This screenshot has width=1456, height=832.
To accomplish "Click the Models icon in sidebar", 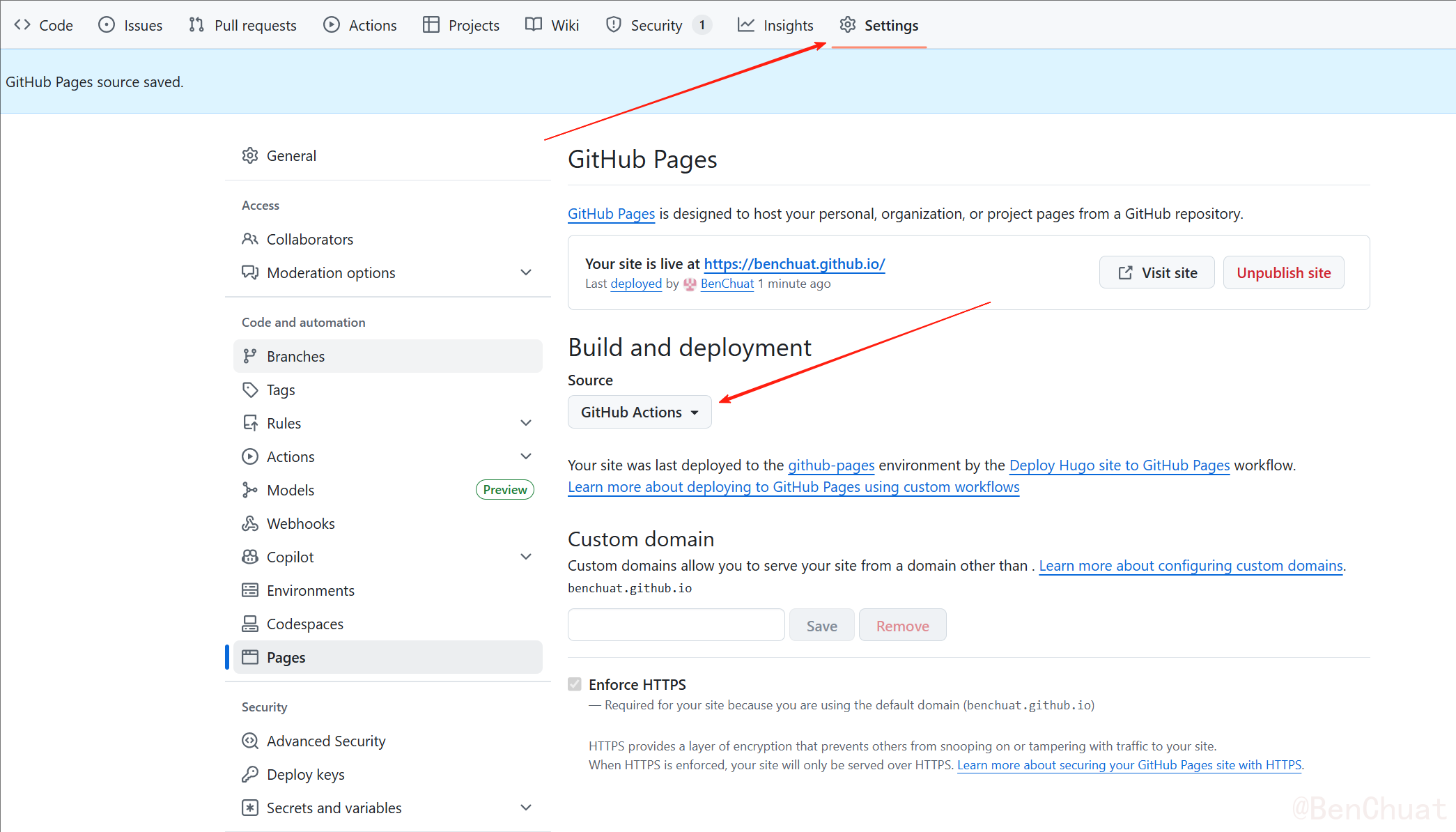I will [x=249, y=490].
